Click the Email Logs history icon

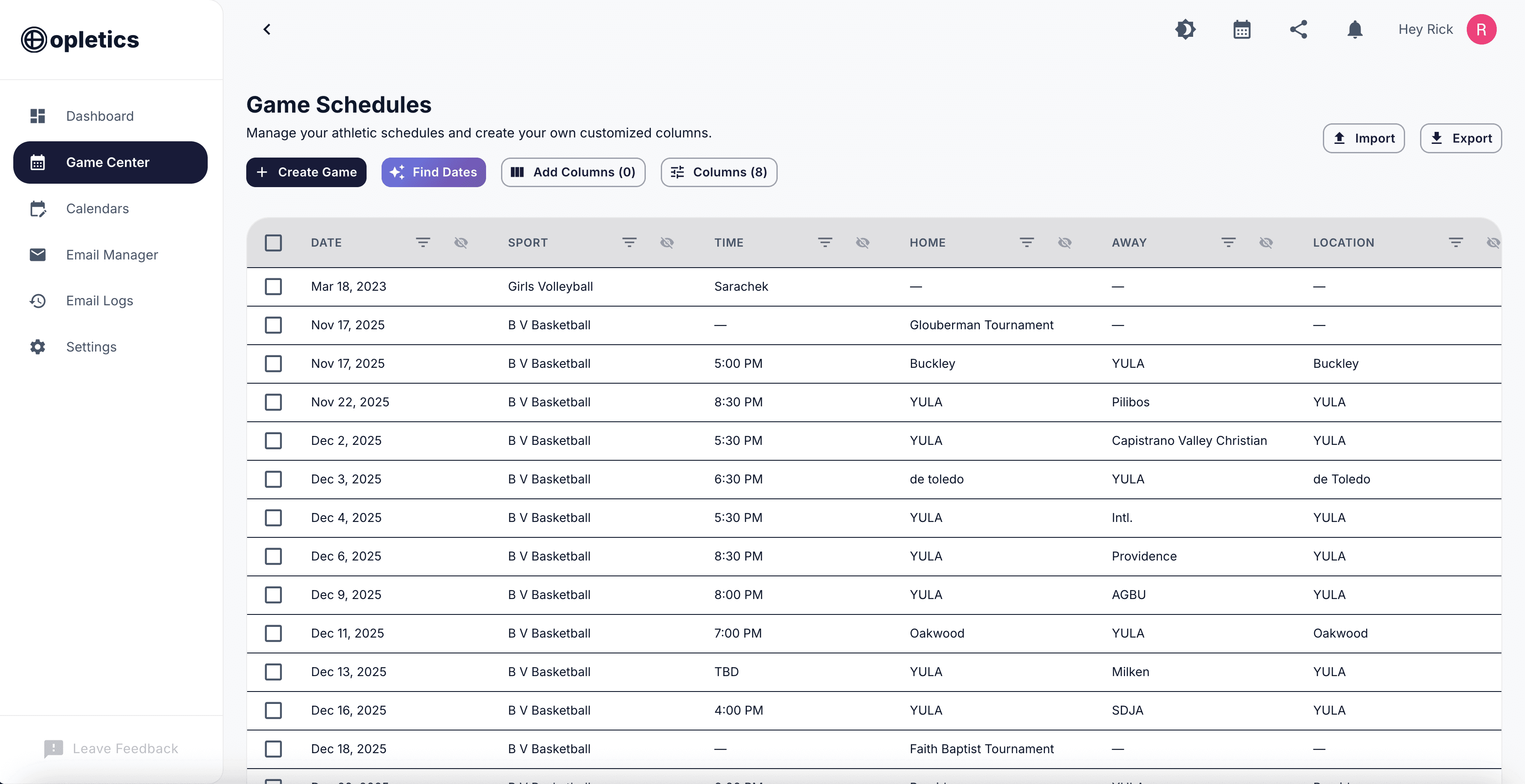pyautogui.click(x=37, y=301)
